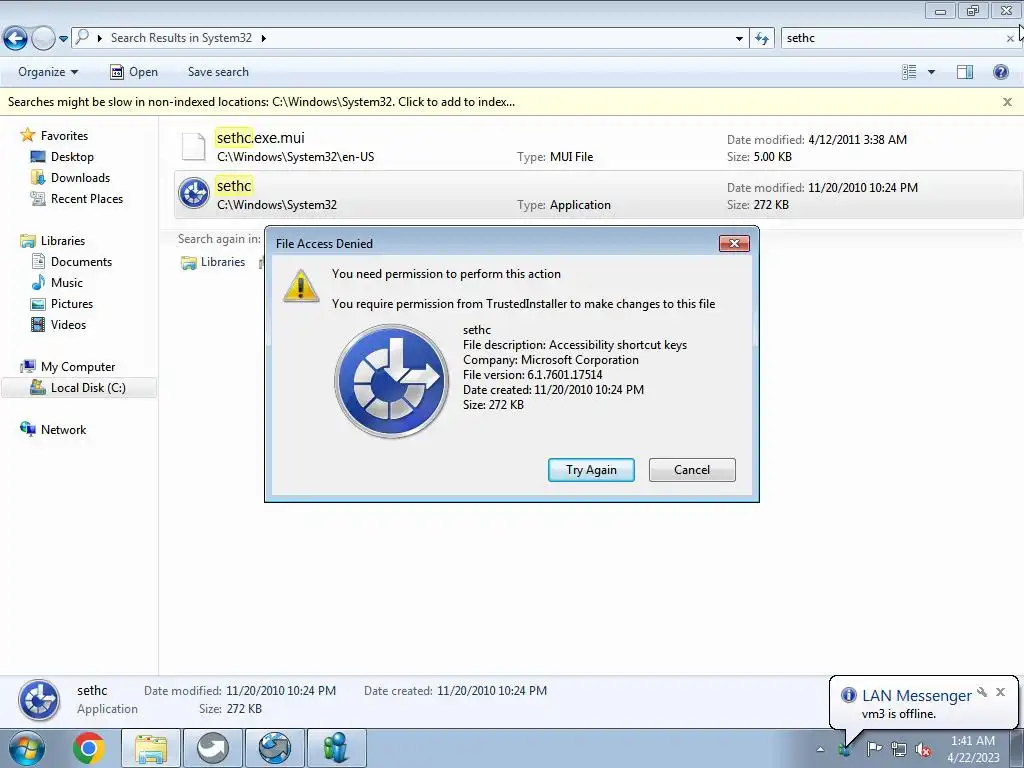Image resolution: width=1024 pixels, height=768 pixels.
Task: Refresh the search results
Action: click(x=761, y=39)
